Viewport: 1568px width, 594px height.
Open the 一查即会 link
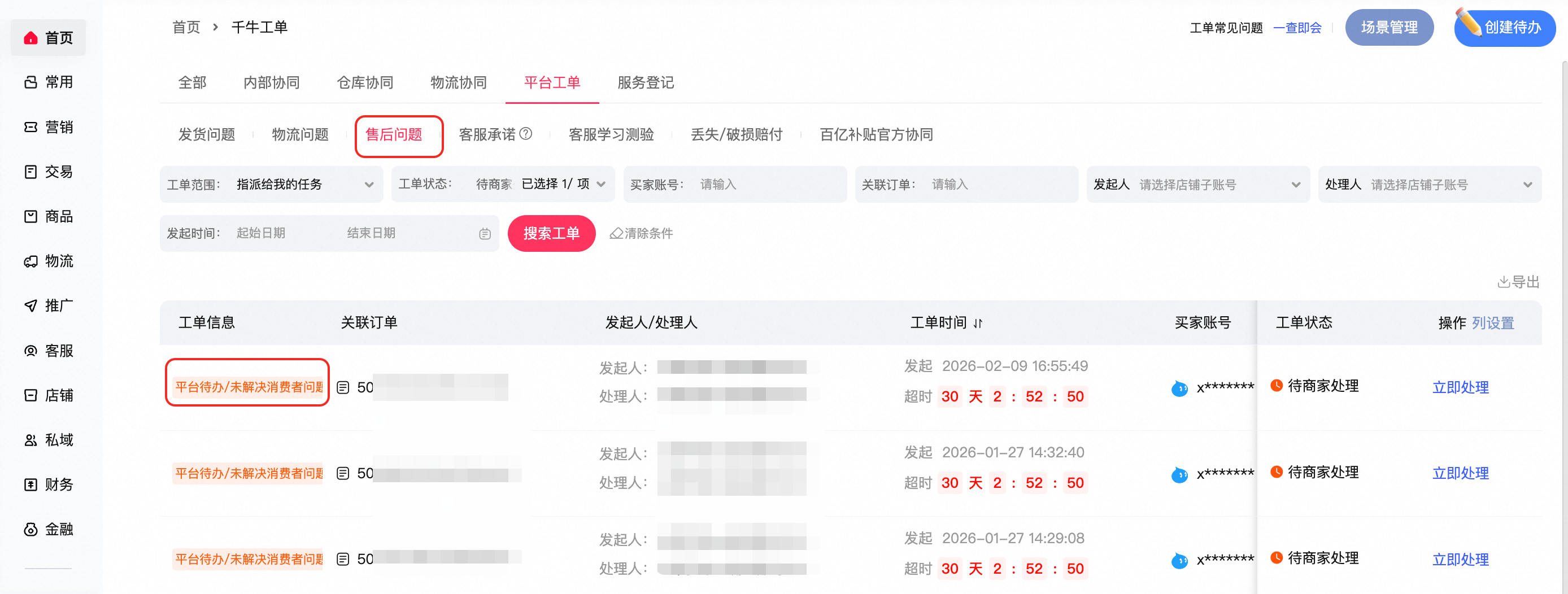pos(1298,28)
